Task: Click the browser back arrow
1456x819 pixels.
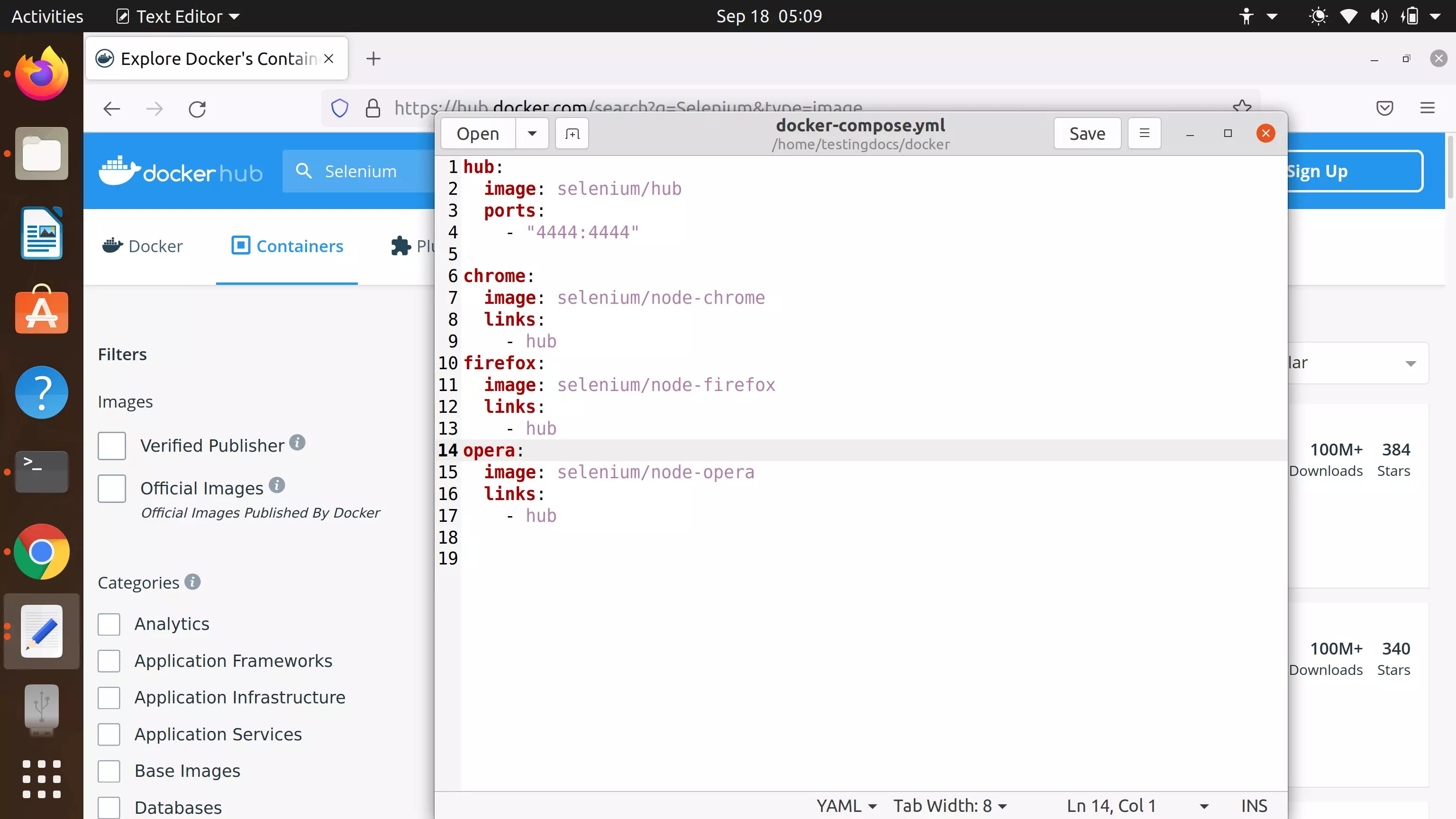Action: (x=112, y=109)
